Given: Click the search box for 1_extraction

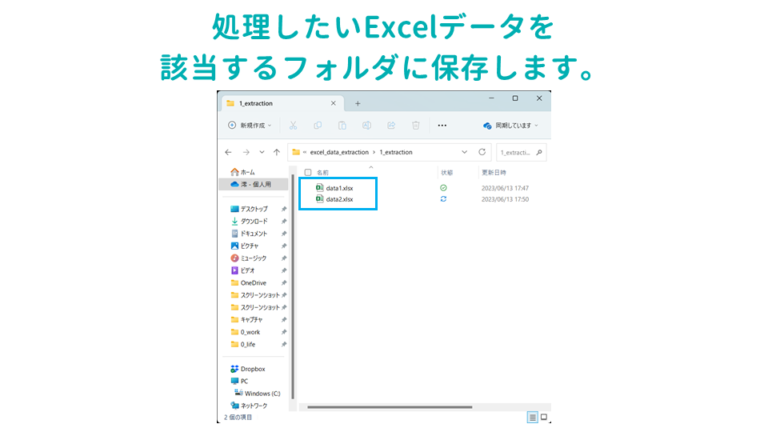Looking at the screenshot, I should tap(520, 152).
